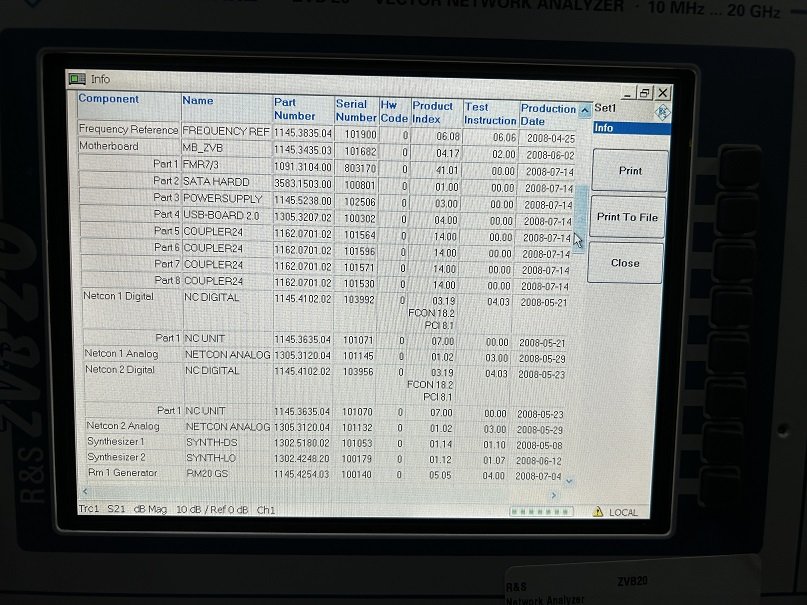Click production date 2008-06-02
The width and height of the screenshot is (807, 605).
550,155
